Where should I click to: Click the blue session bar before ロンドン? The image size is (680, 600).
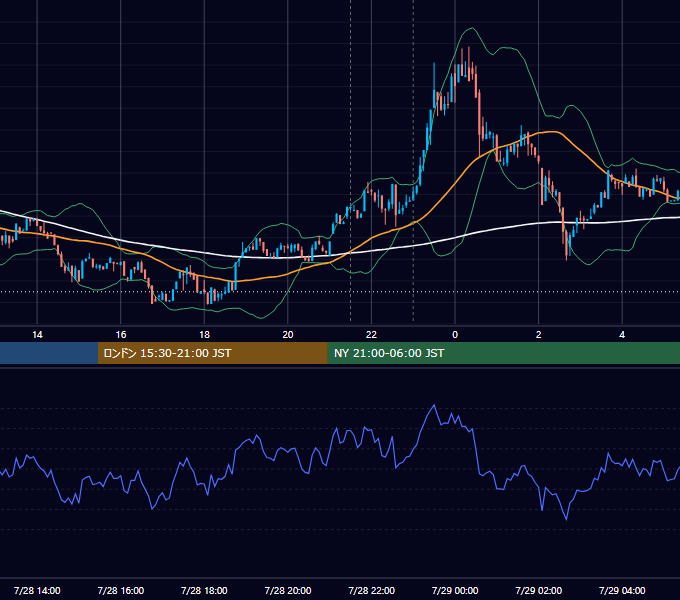pyautogui.click(x=49, y=353)
